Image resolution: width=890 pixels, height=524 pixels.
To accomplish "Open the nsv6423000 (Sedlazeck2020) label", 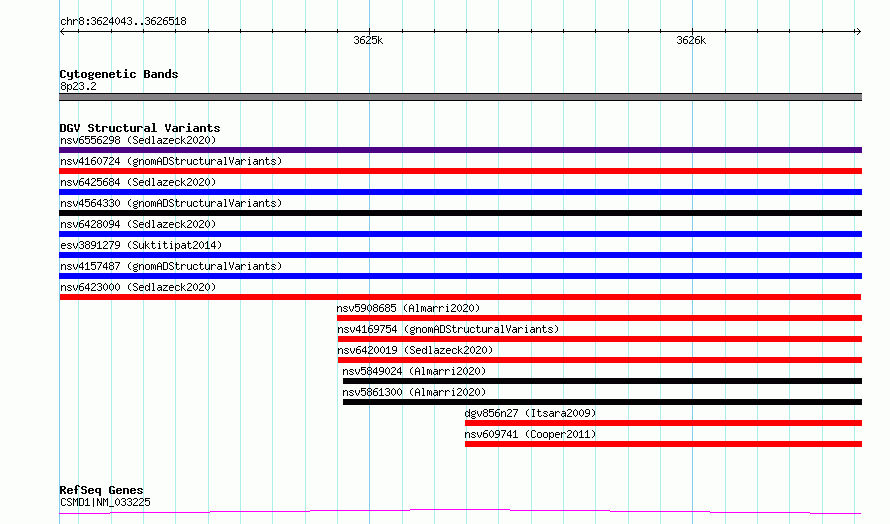I will click(138, 287).
